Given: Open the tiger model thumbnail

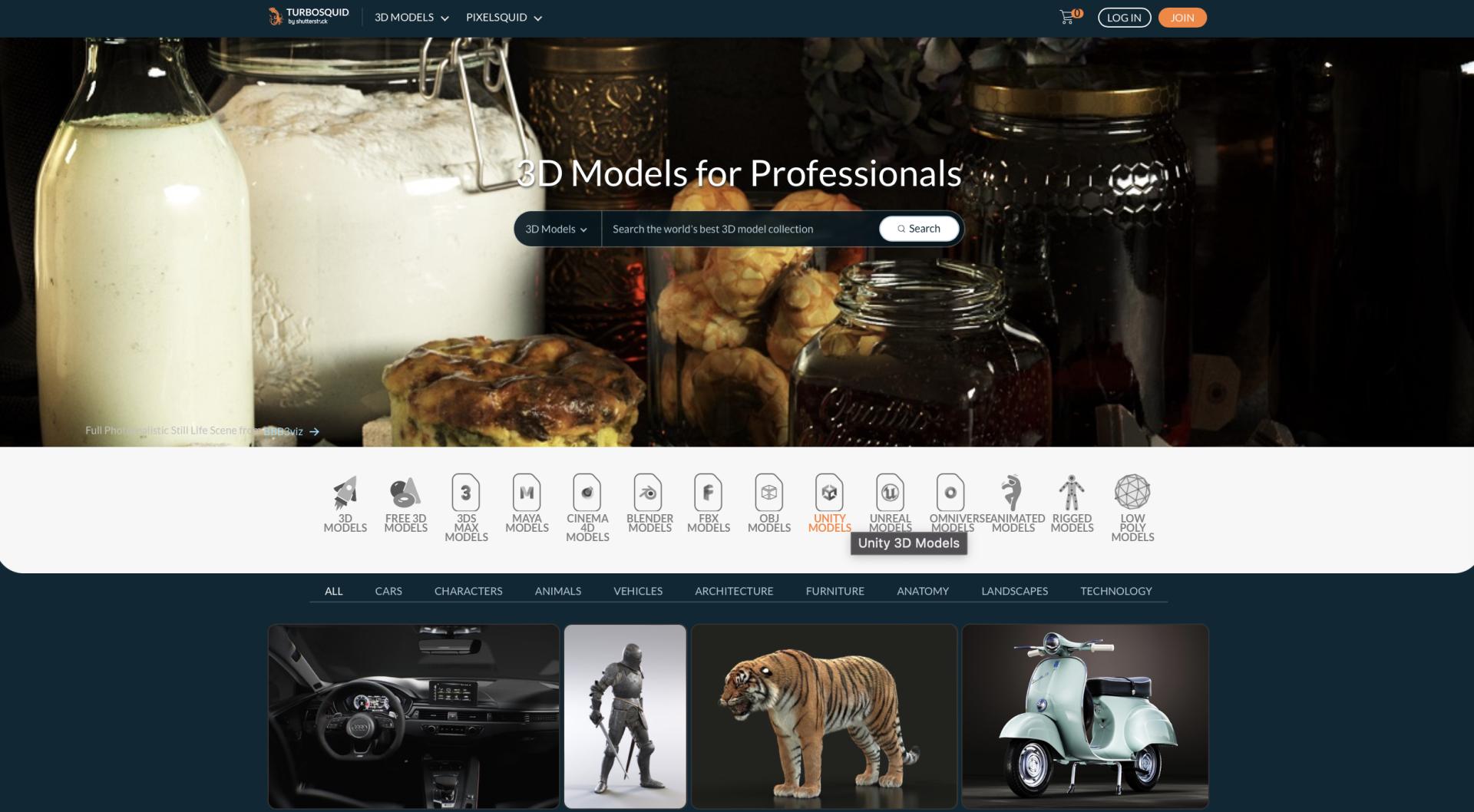Looking at the screenshot, I should pos(824,716).
